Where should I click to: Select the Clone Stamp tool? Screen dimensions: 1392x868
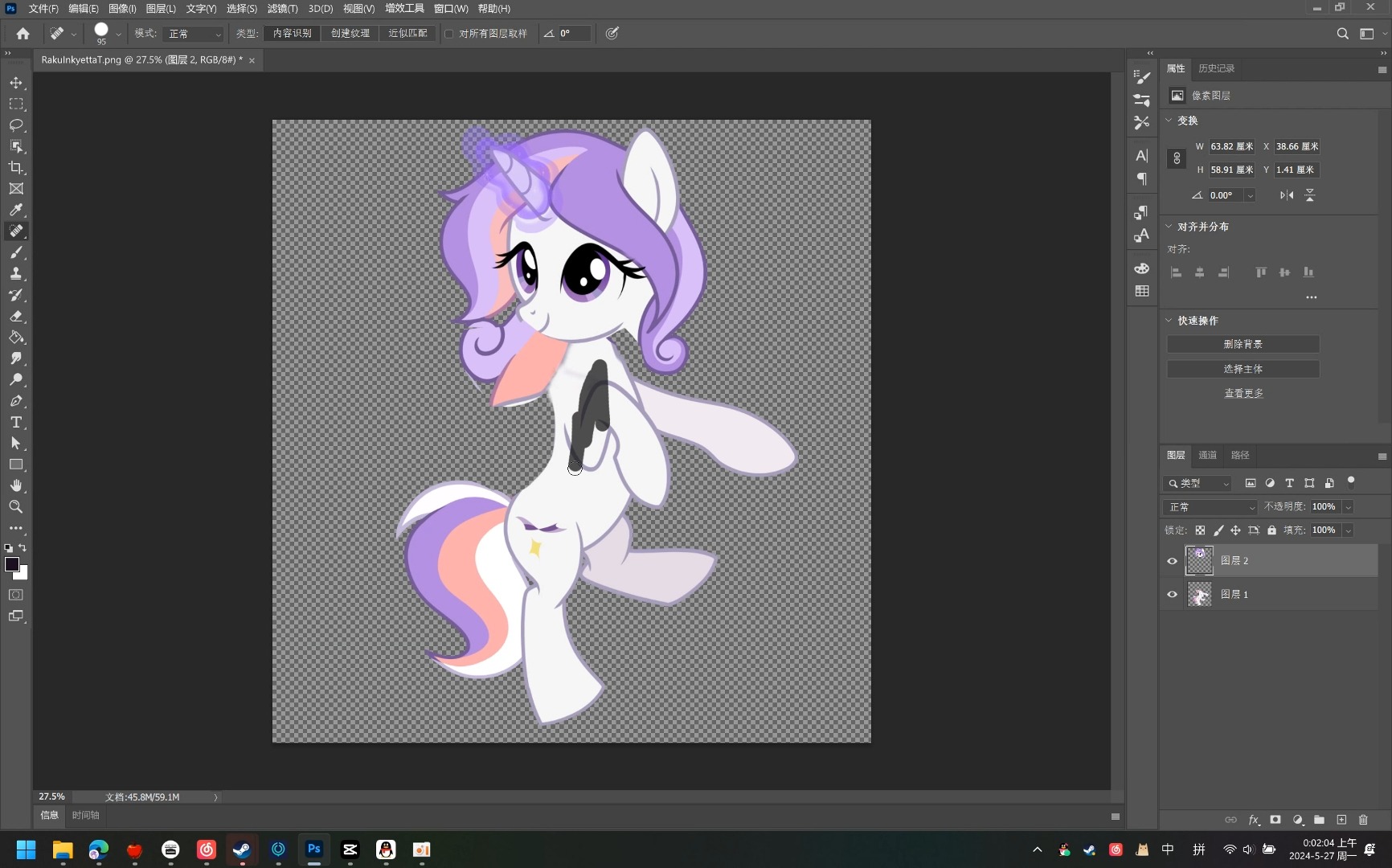[16, 273]
